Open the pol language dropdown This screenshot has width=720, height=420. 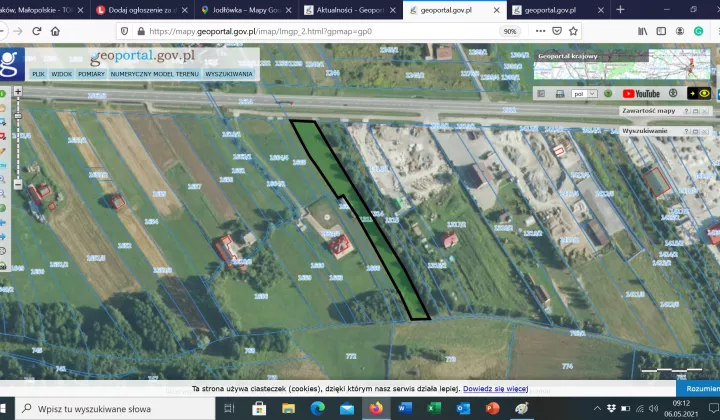pos(585,94)
